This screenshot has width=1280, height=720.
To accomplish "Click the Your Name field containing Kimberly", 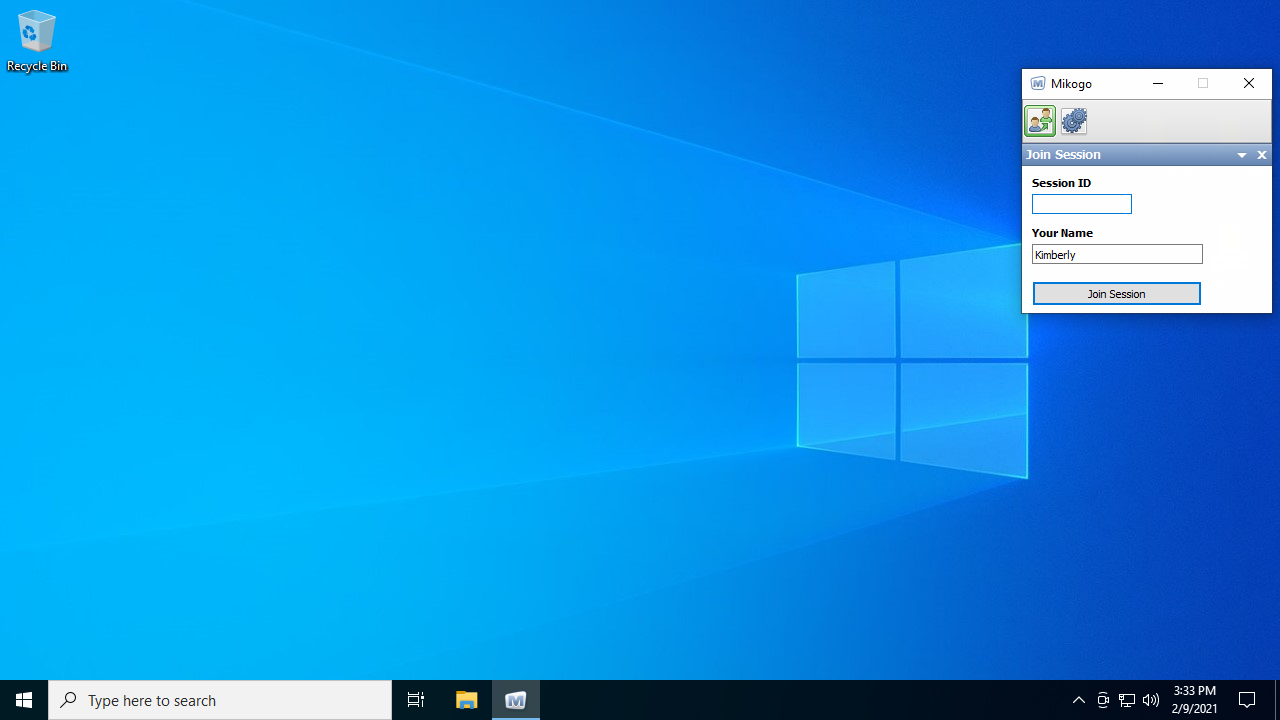I will coord(1116,255).
